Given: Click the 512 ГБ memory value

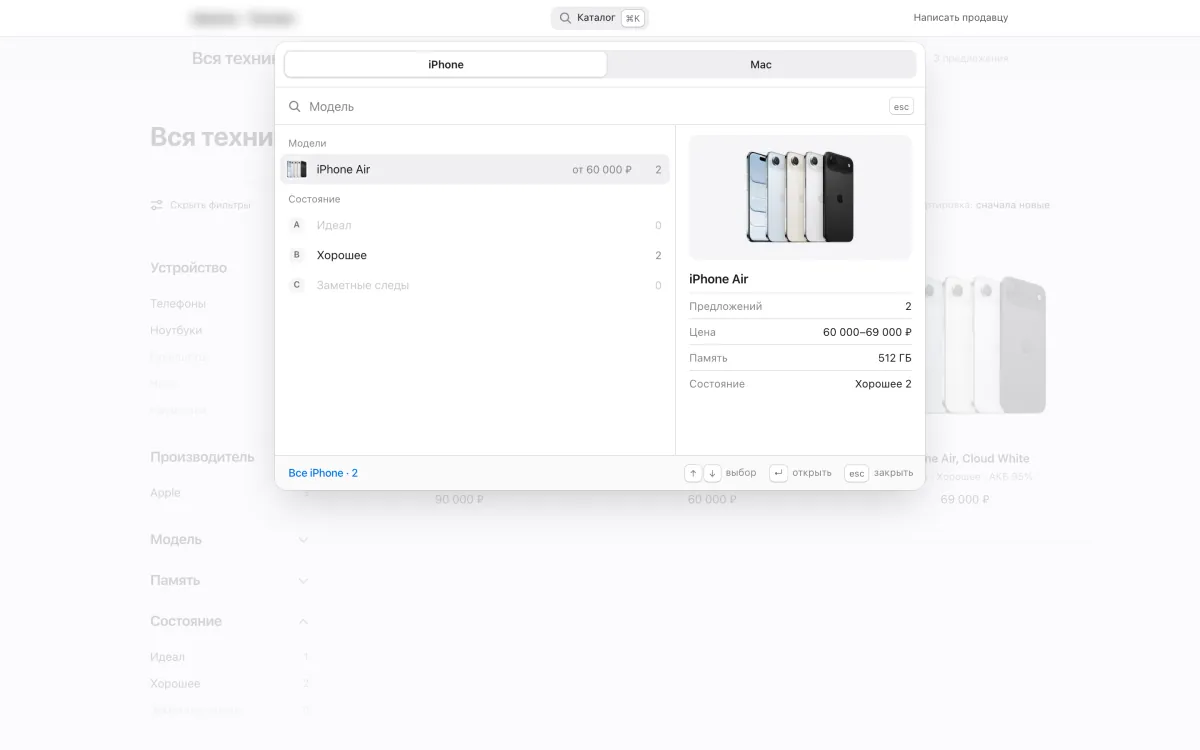Looking at the screenshot, I should [895, 358].
